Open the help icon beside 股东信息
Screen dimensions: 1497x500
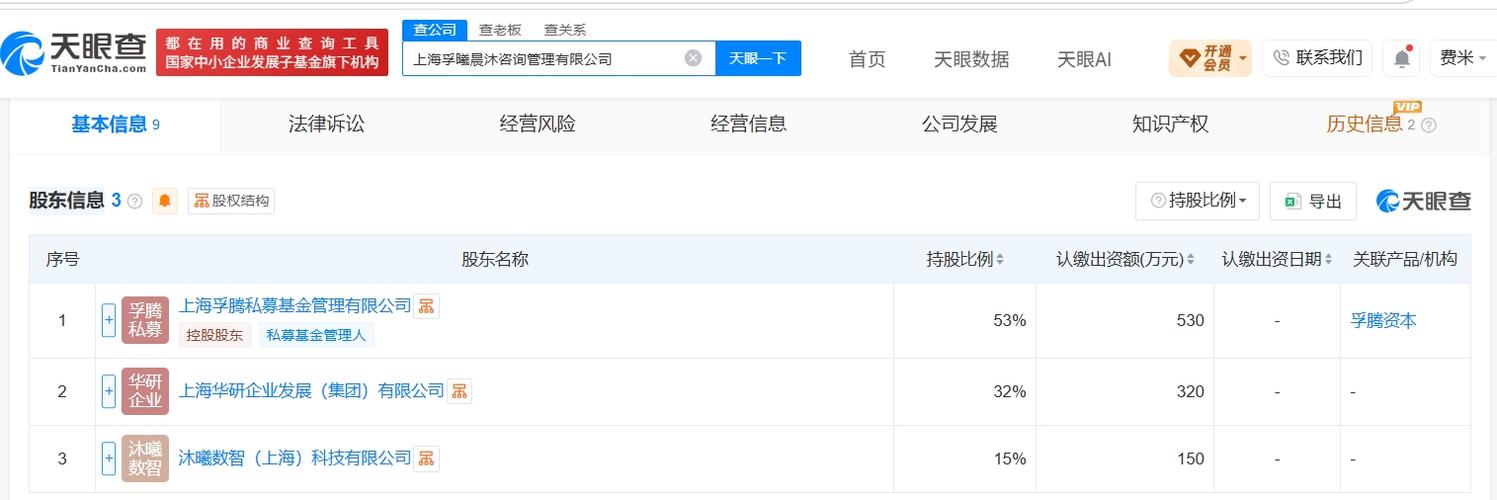(x=135, y=201)
